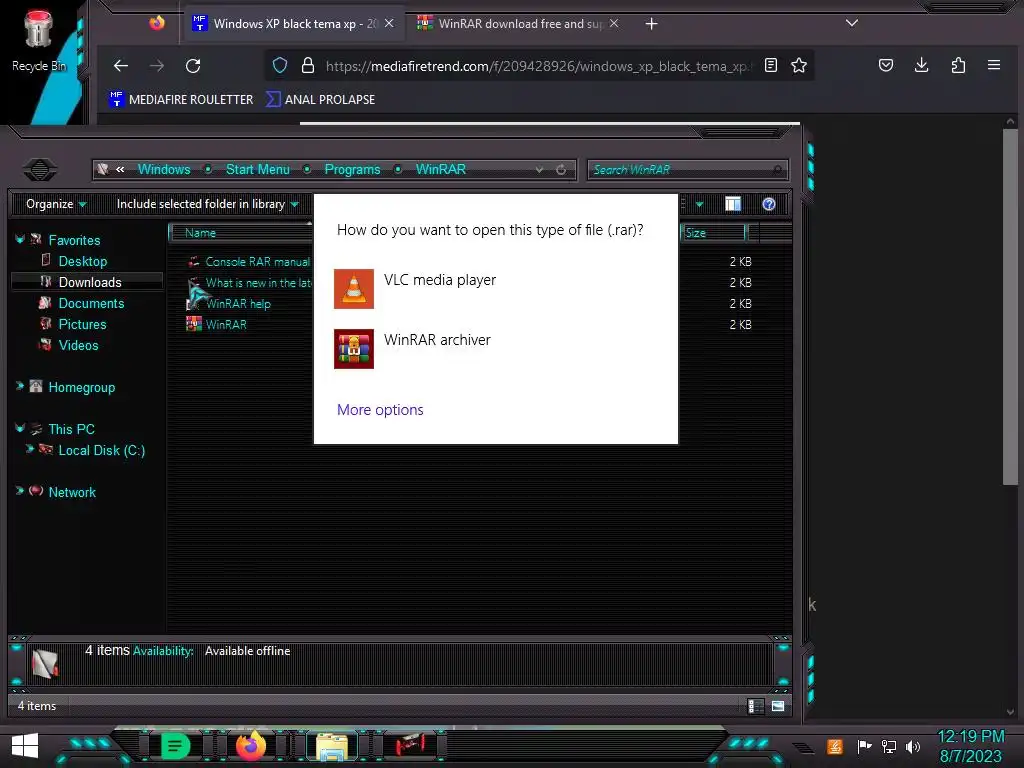Viewport: 1024px width, 768px height.
Task: Open the Firefox downloads panel
Action: tap(921, 65)
